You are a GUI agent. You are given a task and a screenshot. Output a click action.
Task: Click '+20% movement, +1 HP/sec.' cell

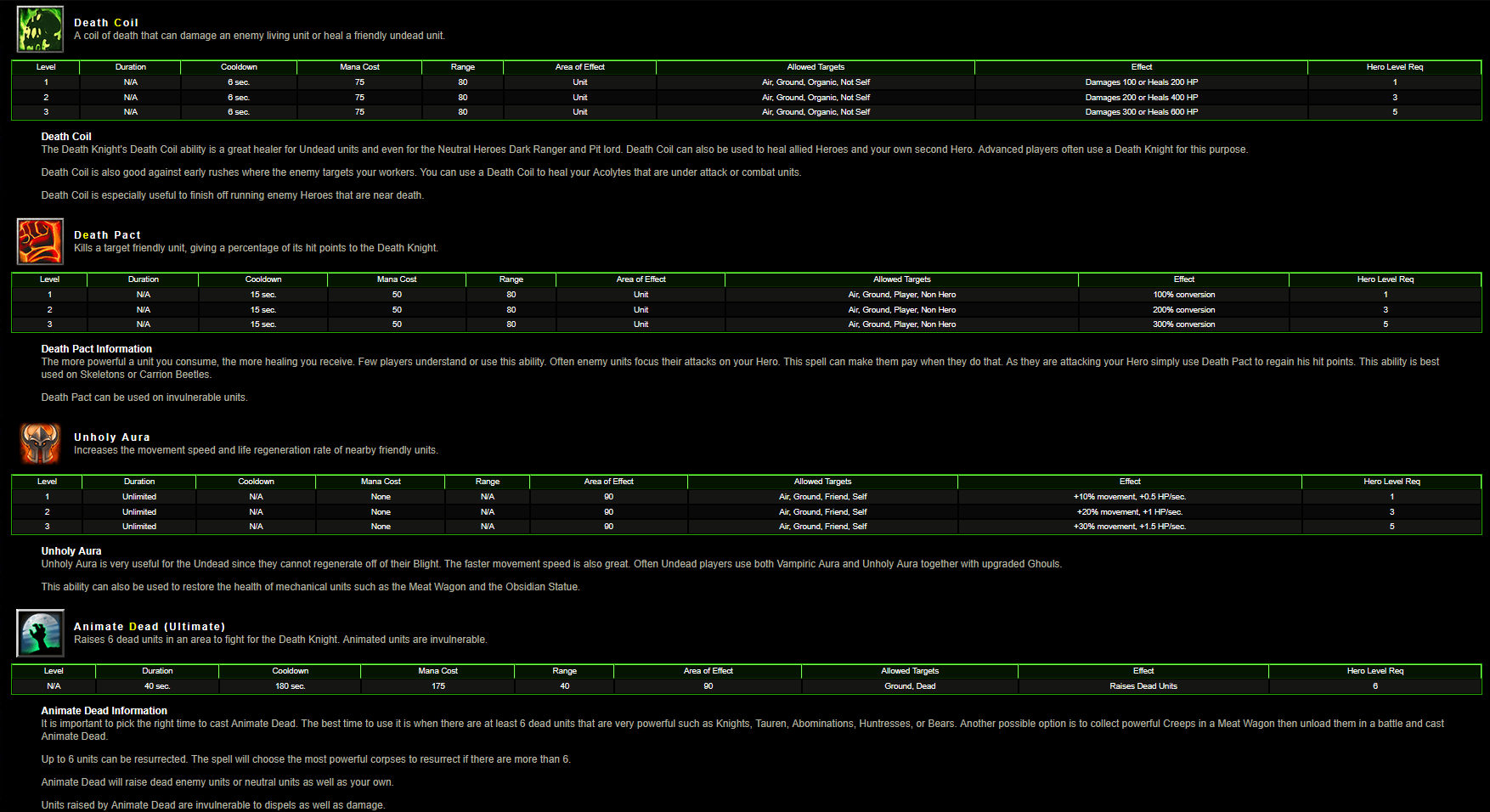(1130, 512)
